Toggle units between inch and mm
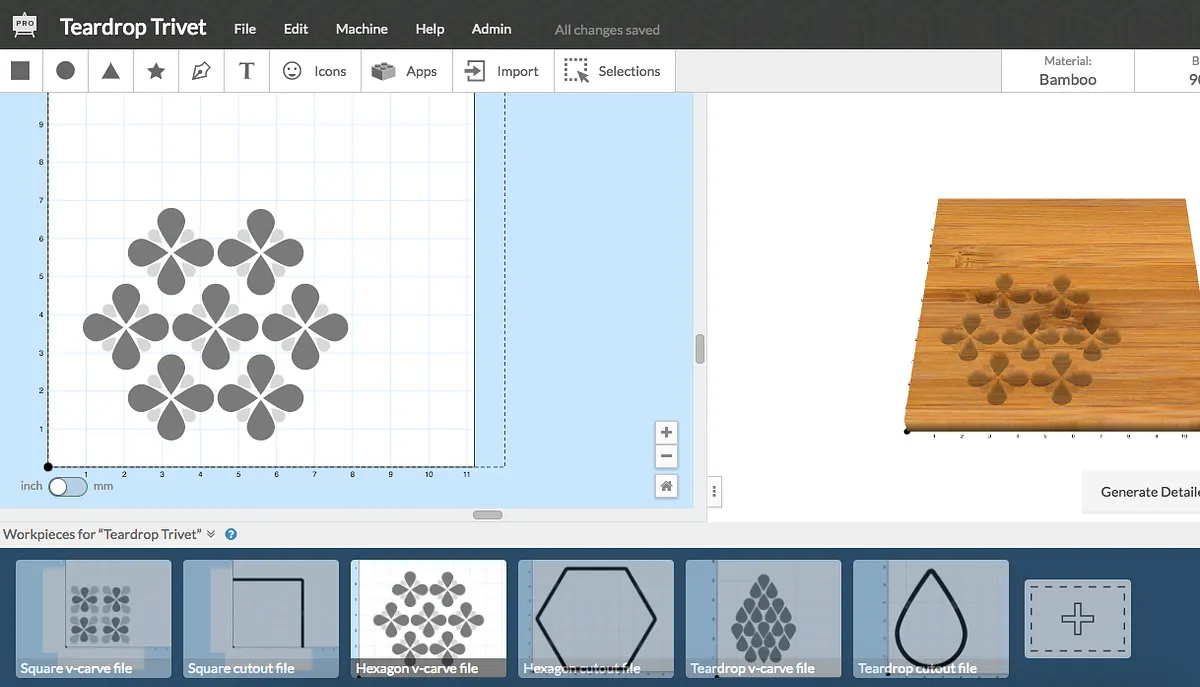The height and width of the screenshot is (687, 1200). (x=67, y=486)
